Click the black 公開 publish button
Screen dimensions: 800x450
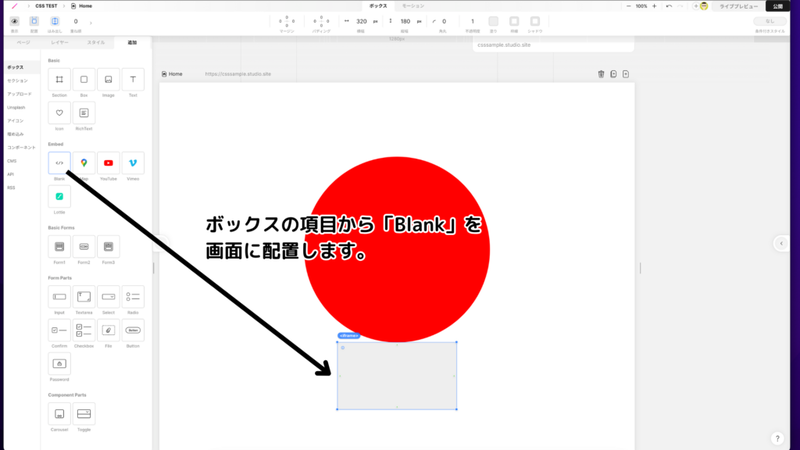click(778, 6)
